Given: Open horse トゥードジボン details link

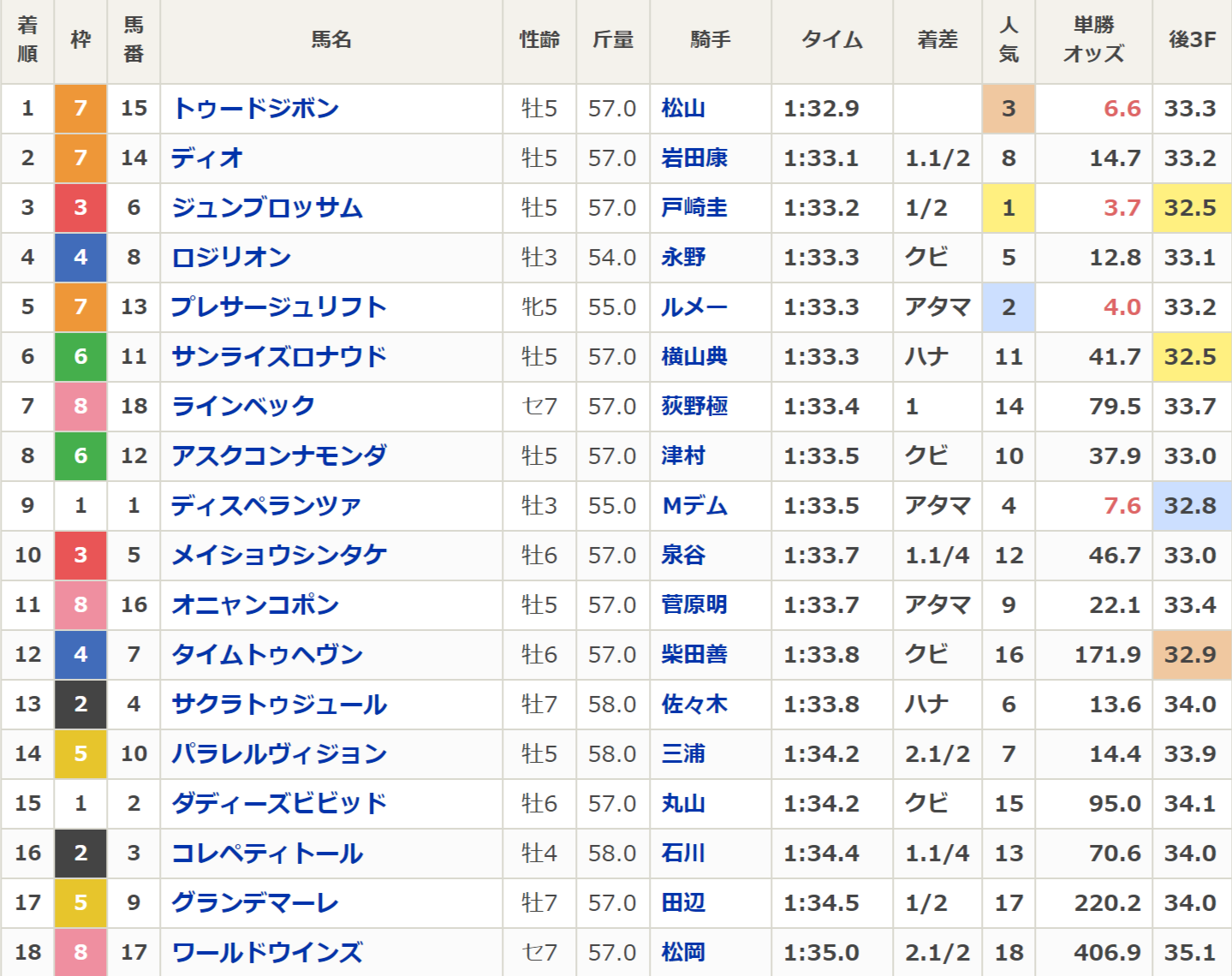Looking at the screenshot, I should pyautogui.click(x=255, y=109).
